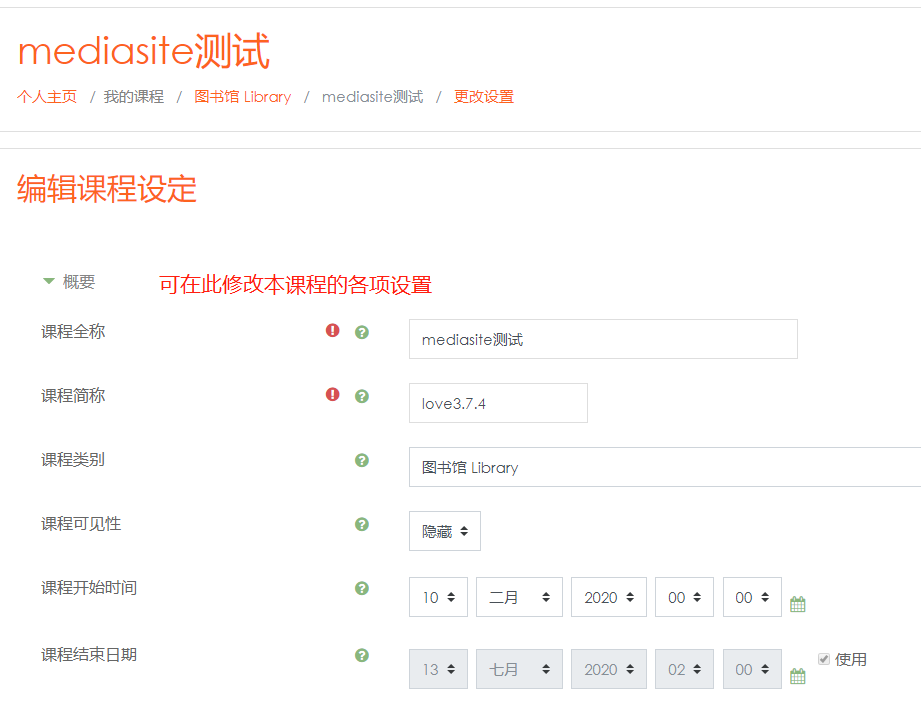The height and width of the screenshot is (717, 921).
Task: Go to 个人主页 in breadcrumb
Action: coord(47,97)
